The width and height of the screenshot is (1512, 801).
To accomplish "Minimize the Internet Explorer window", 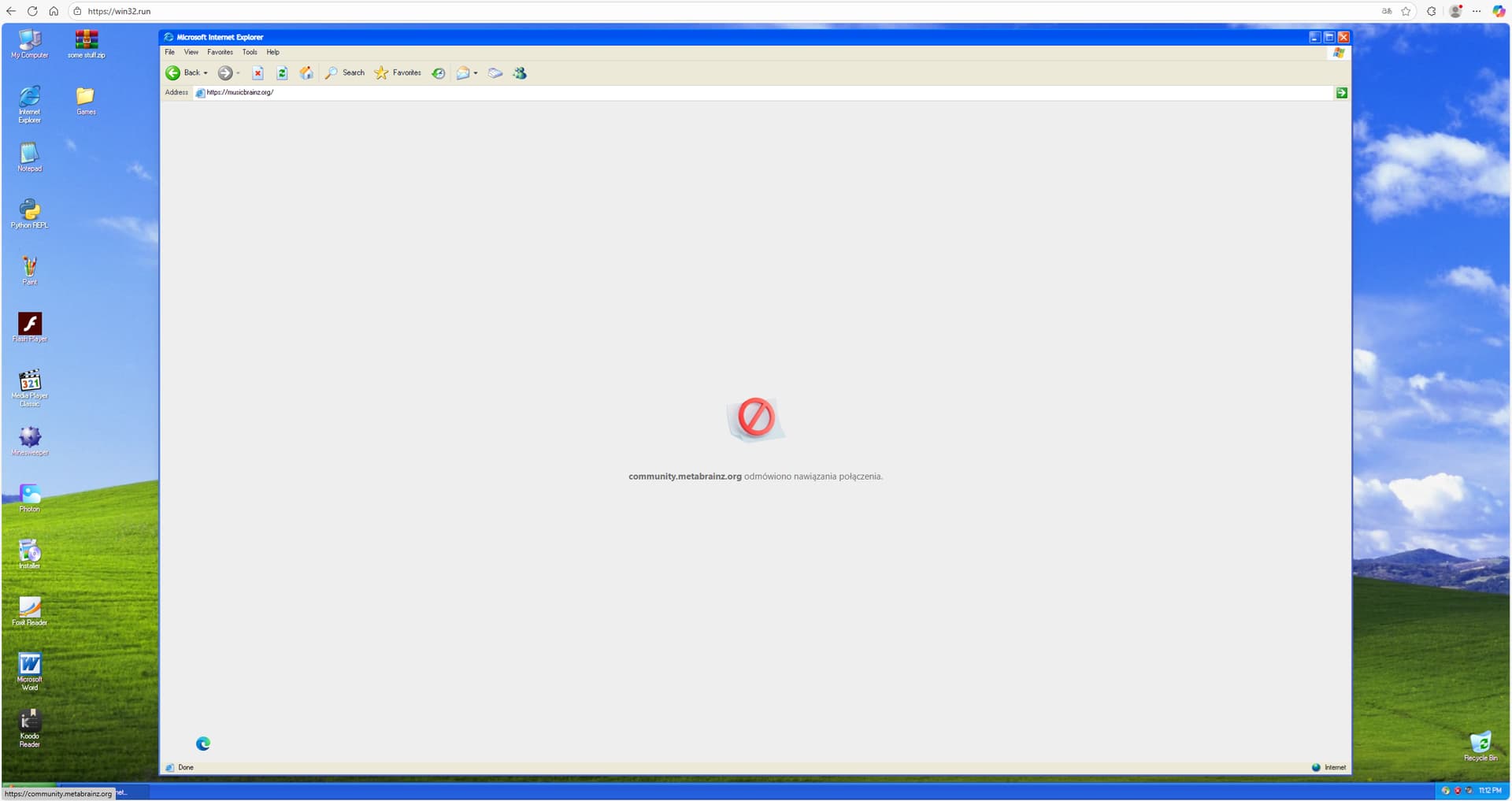I will 1315,37.
